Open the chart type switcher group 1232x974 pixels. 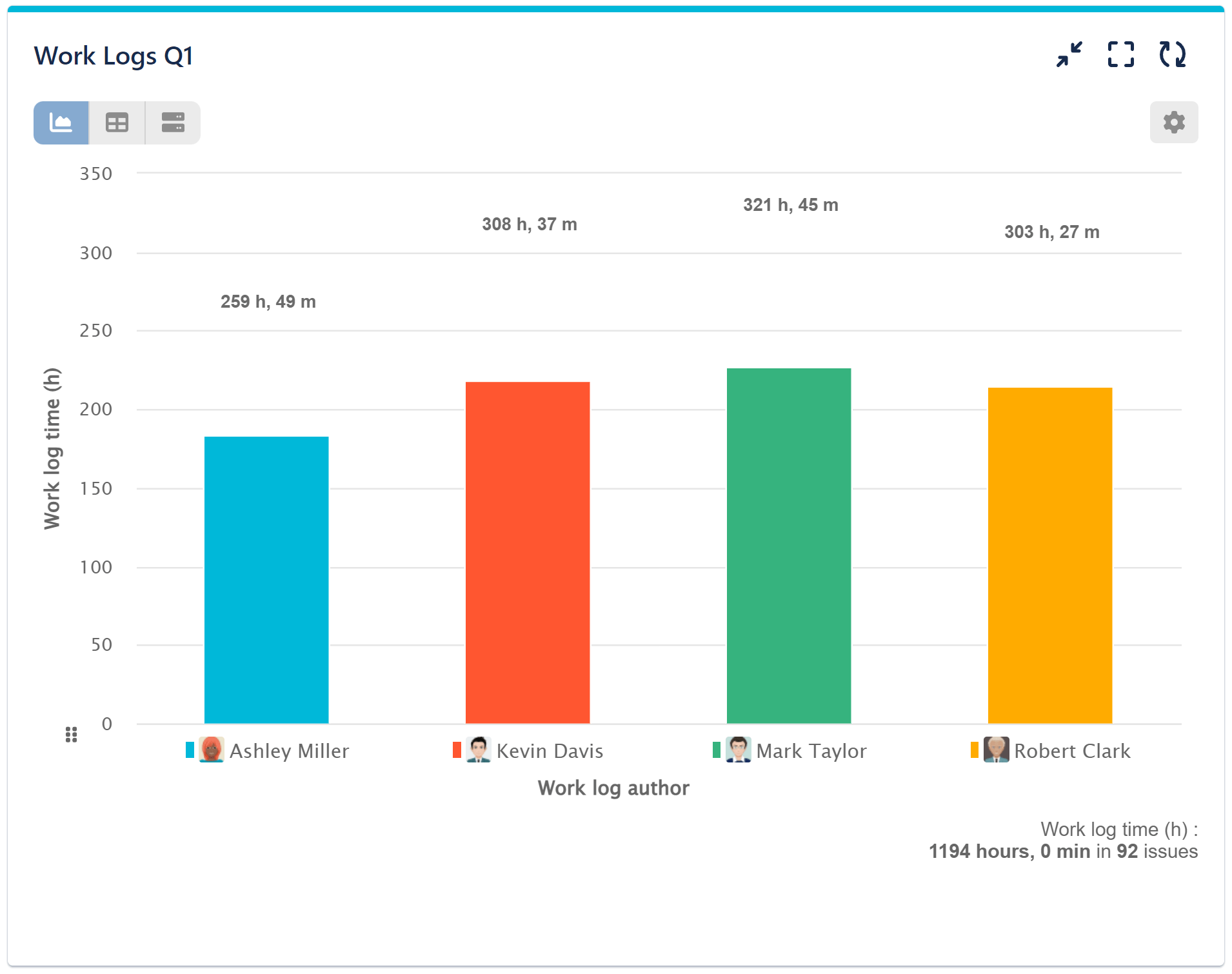point(116,123)
